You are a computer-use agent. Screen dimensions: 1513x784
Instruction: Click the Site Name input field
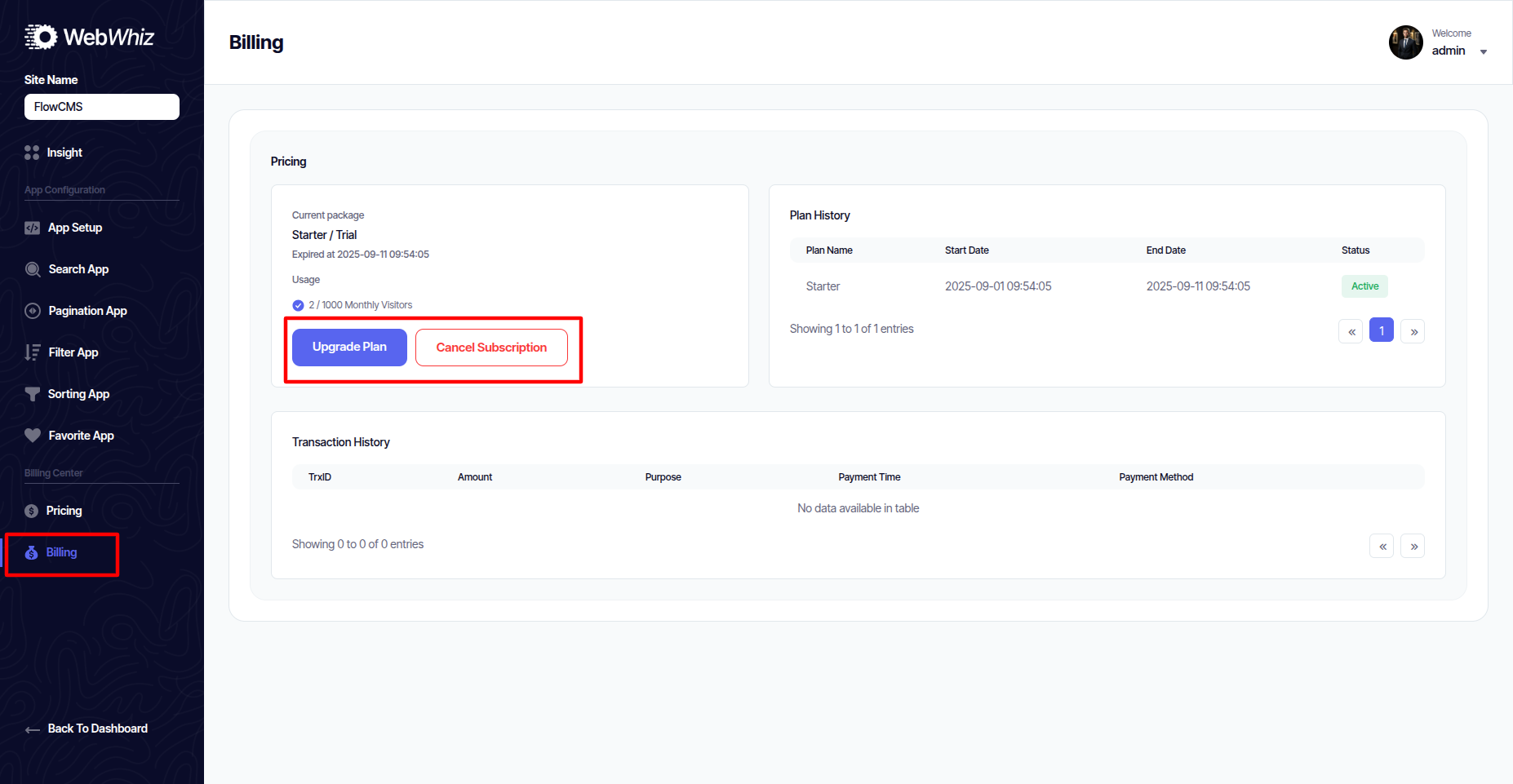coord(102,107)
